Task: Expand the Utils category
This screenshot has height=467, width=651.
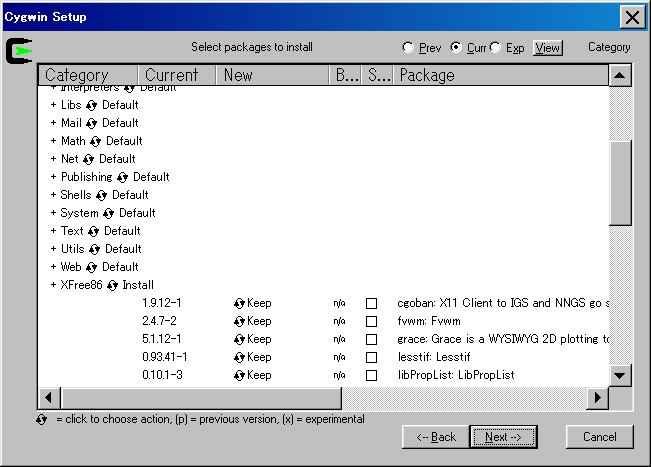Action: pos(53,249)
